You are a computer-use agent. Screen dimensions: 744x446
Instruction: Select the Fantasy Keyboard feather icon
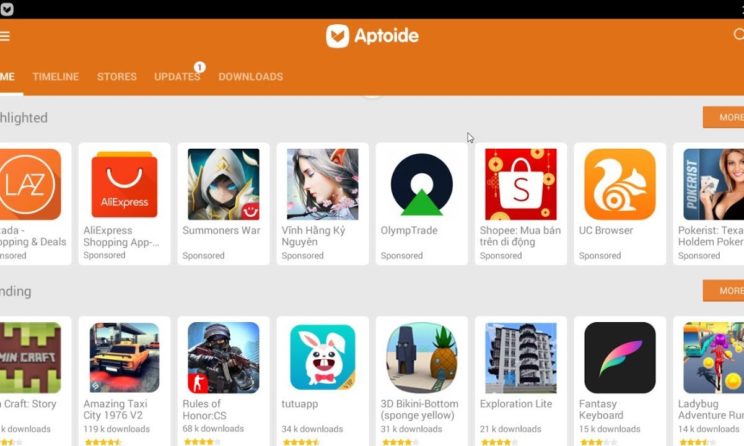tap(620, 357)
